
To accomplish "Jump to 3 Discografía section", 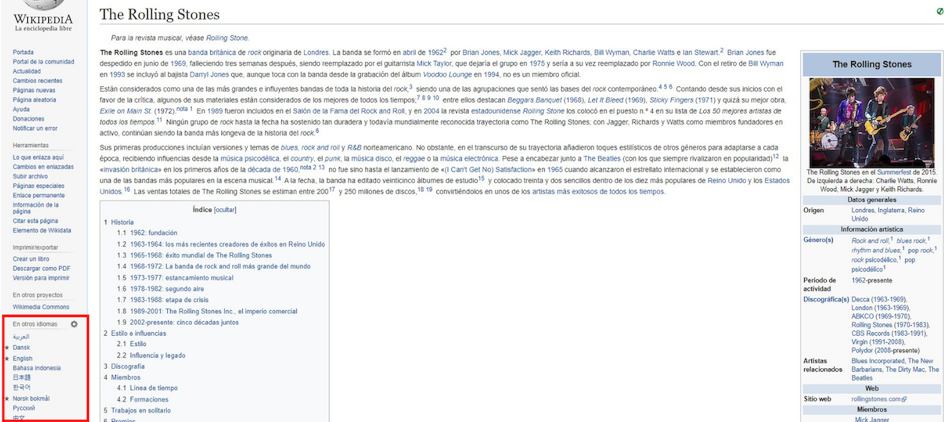I will pos(124,367).
